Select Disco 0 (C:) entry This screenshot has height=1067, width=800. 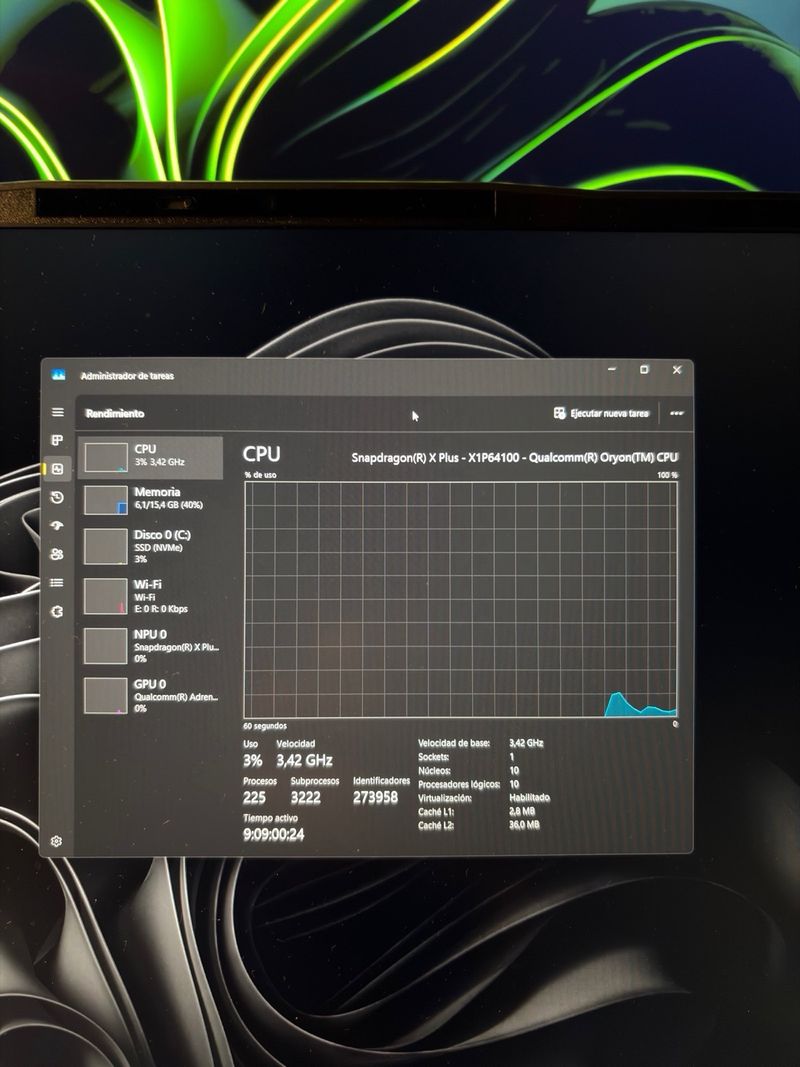pyautogui.click(x=151, y=546)
